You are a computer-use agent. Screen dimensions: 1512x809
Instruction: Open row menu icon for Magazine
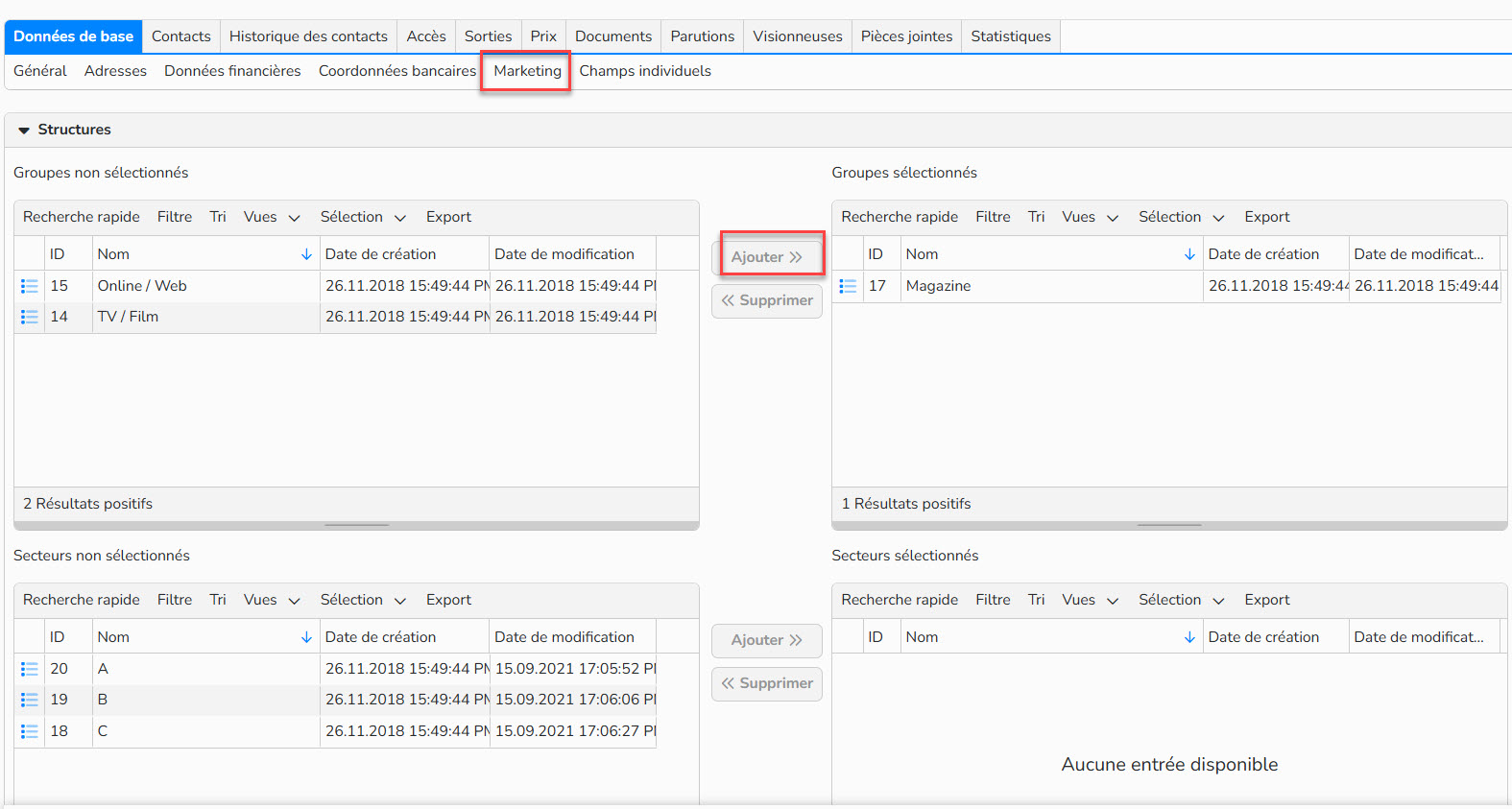(848, 286)
